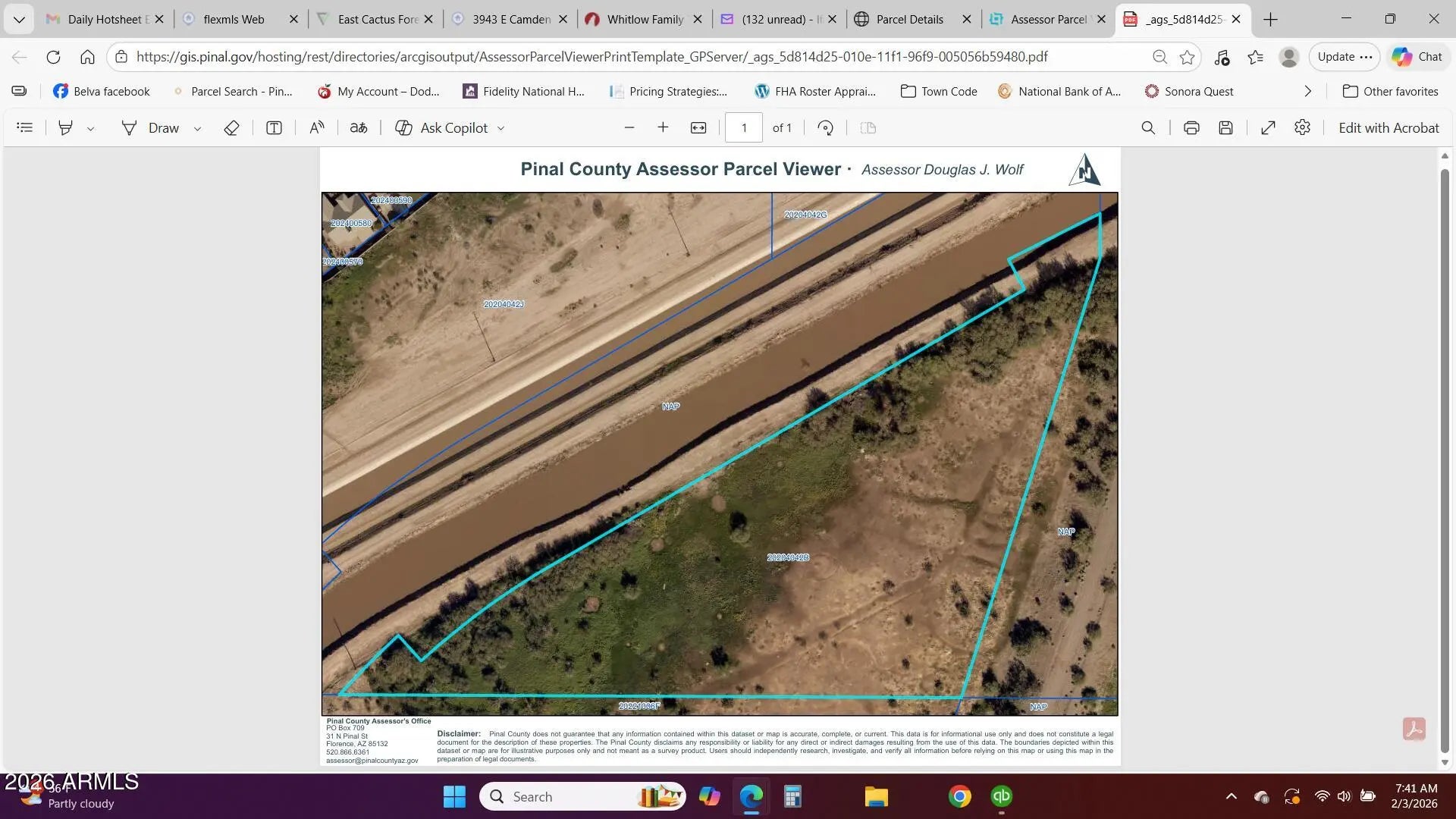
Task: Open the Ask Copilot dropdown arrow
Action: (x=500, y=129)
